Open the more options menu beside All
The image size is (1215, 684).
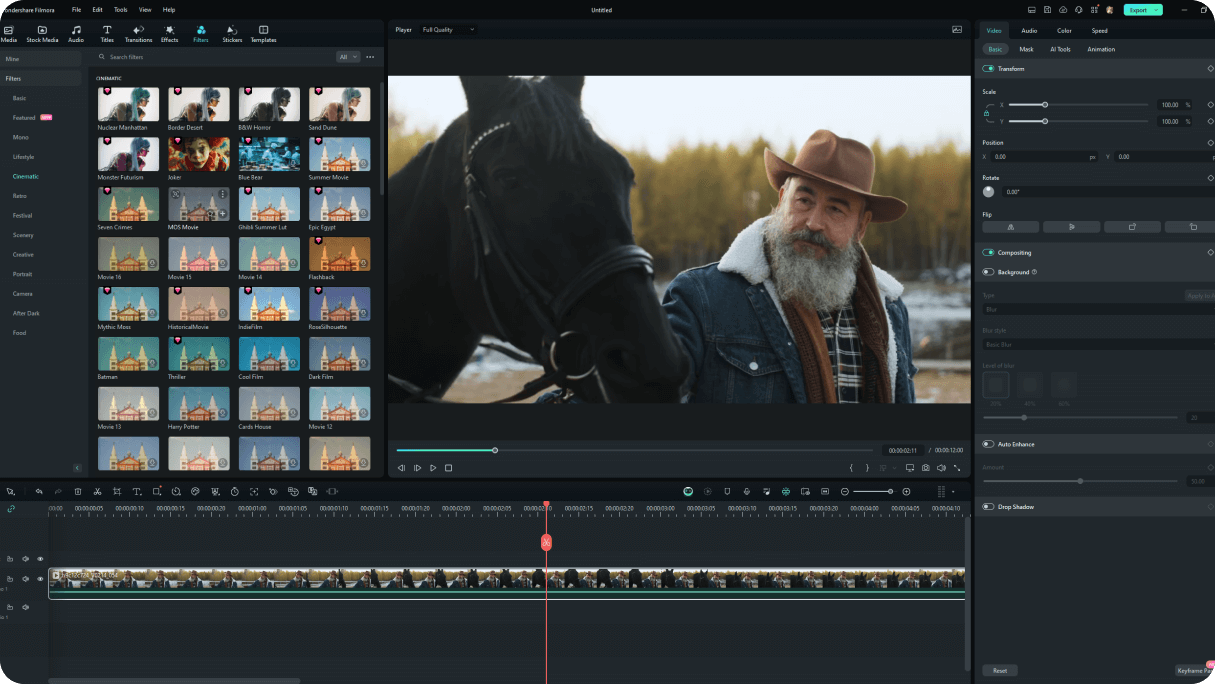point(370,57)
